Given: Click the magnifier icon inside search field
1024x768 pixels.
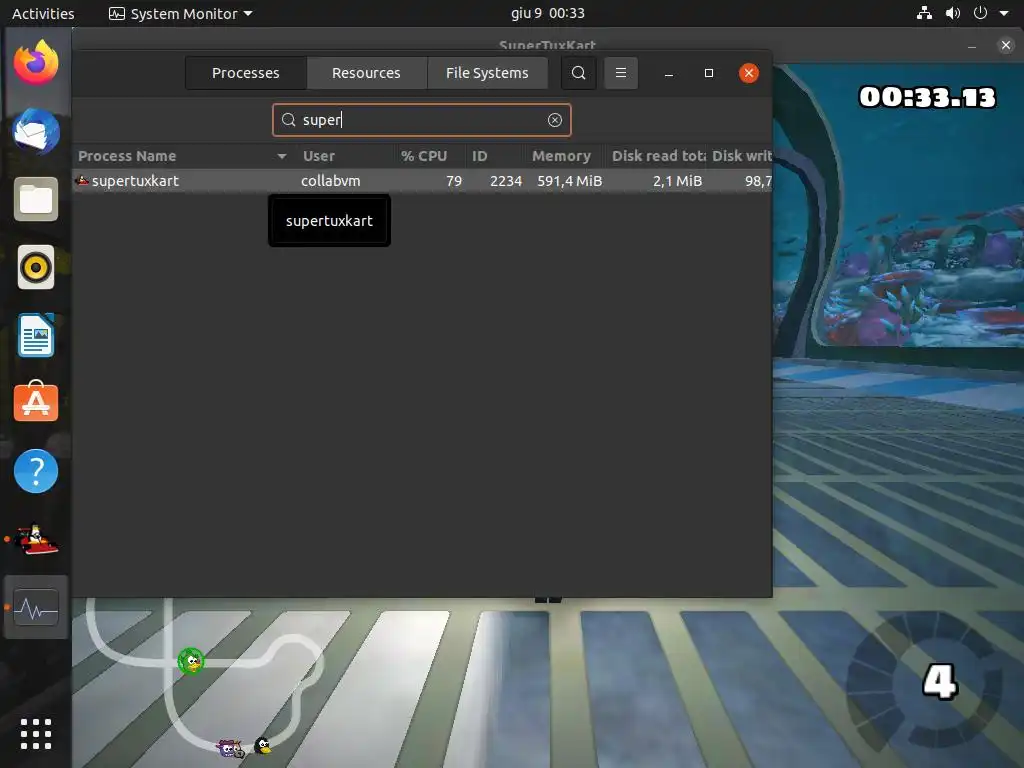Looking at the screenshot, I should 289,120.
